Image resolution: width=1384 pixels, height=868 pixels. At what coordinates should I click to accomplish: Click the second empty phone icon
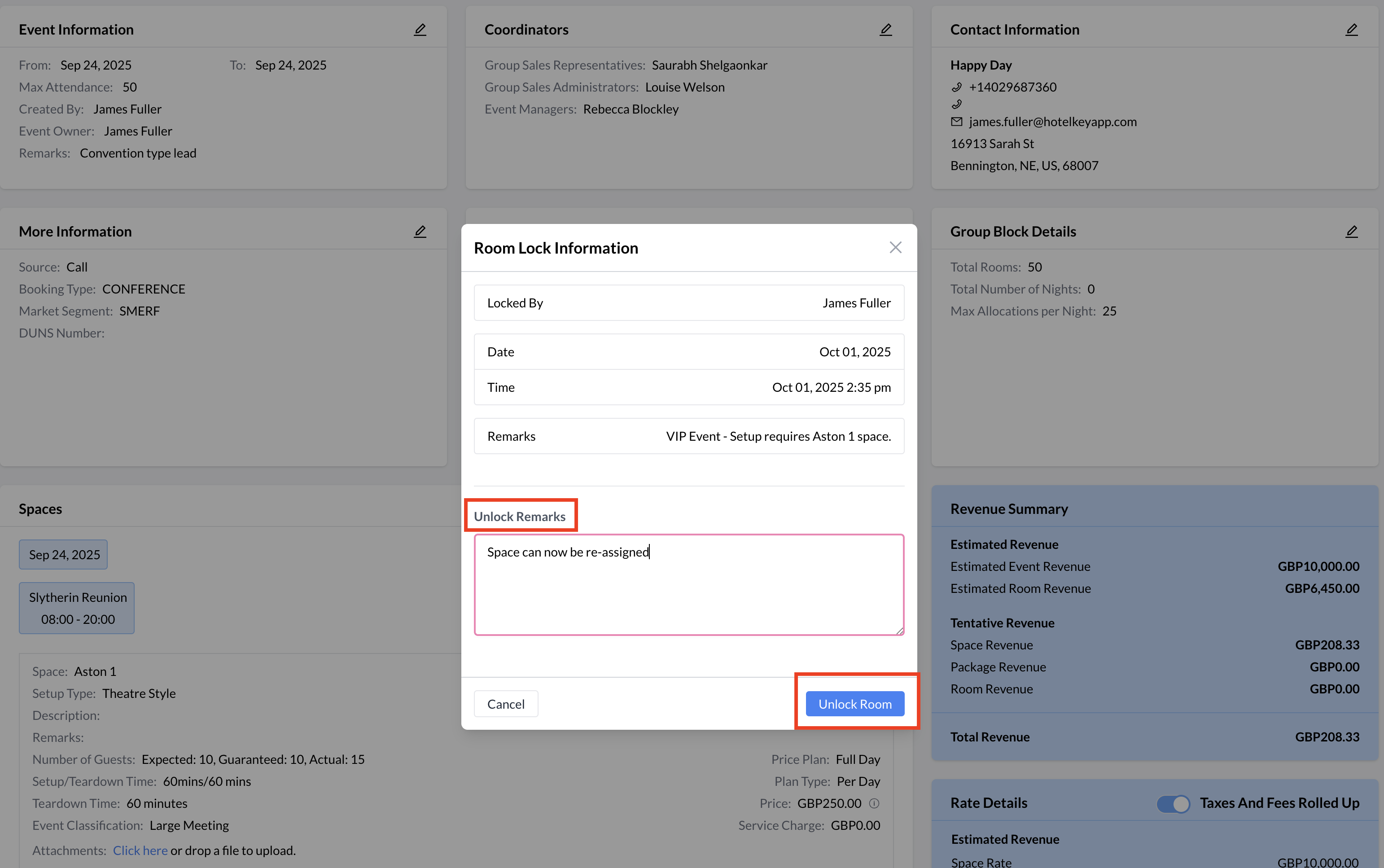pos(956,105)
